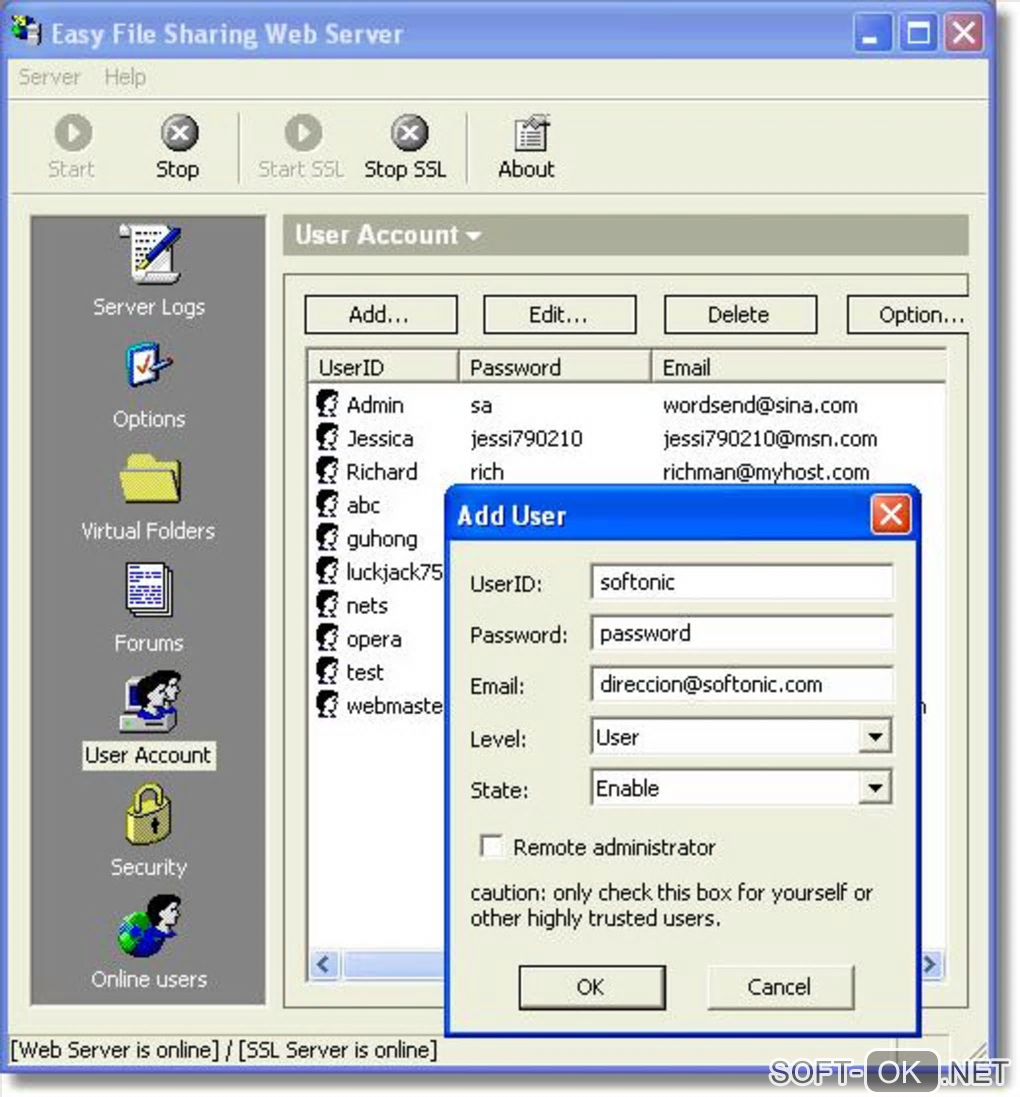The width and height of the screenshot is (1020, 1097).
Task: Click the user icon beside guhong
Action: pos(327,537)
